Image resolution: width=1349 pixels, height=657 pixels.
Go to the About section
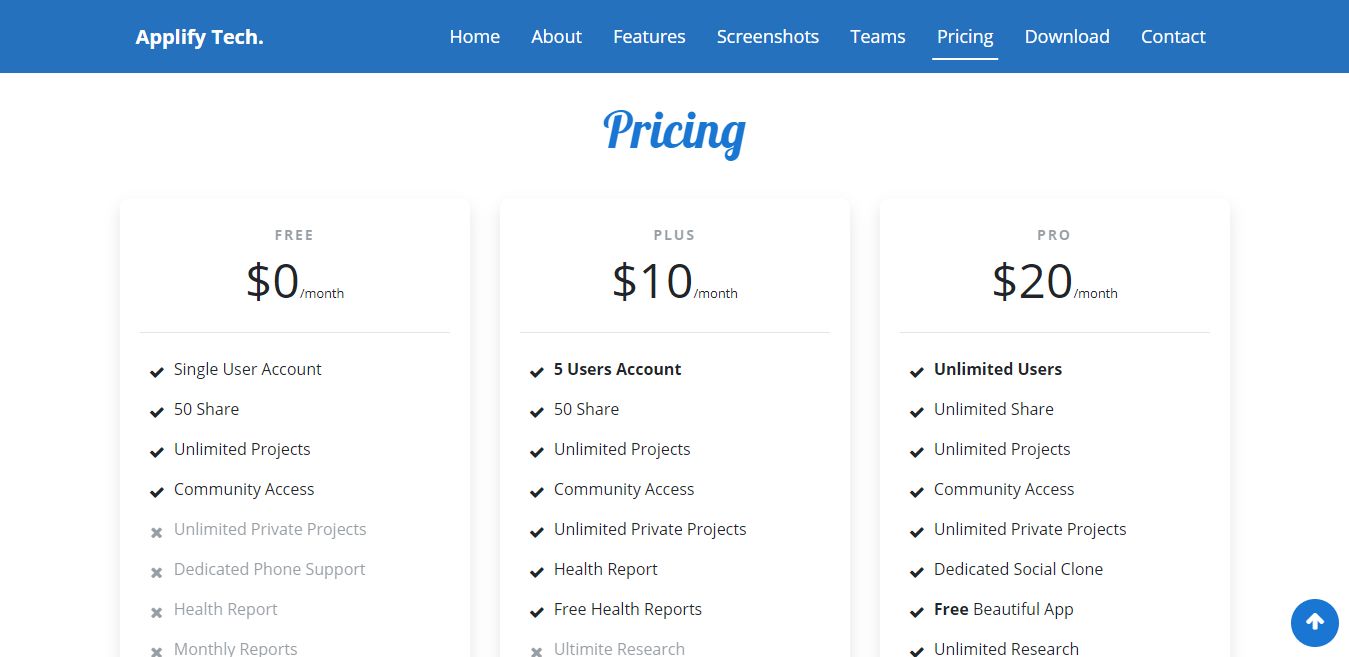click(556, 36)
